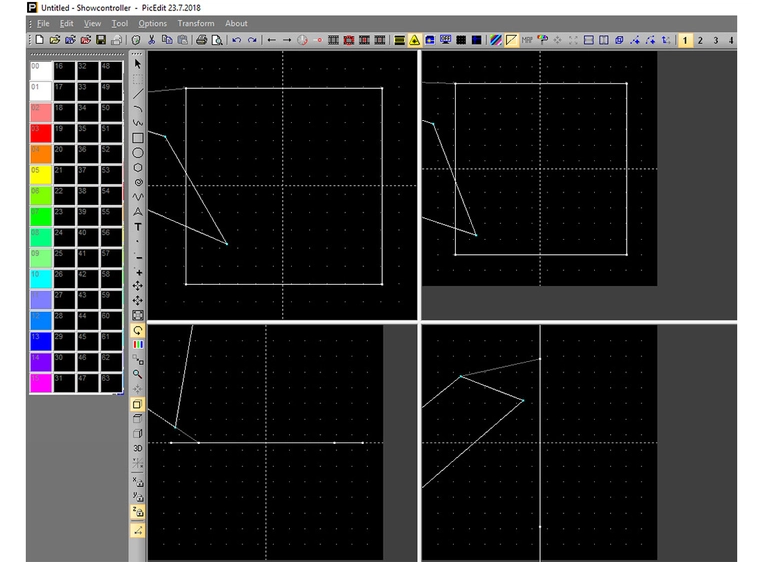Pick the circle drawing tool

tap(138, 153)
